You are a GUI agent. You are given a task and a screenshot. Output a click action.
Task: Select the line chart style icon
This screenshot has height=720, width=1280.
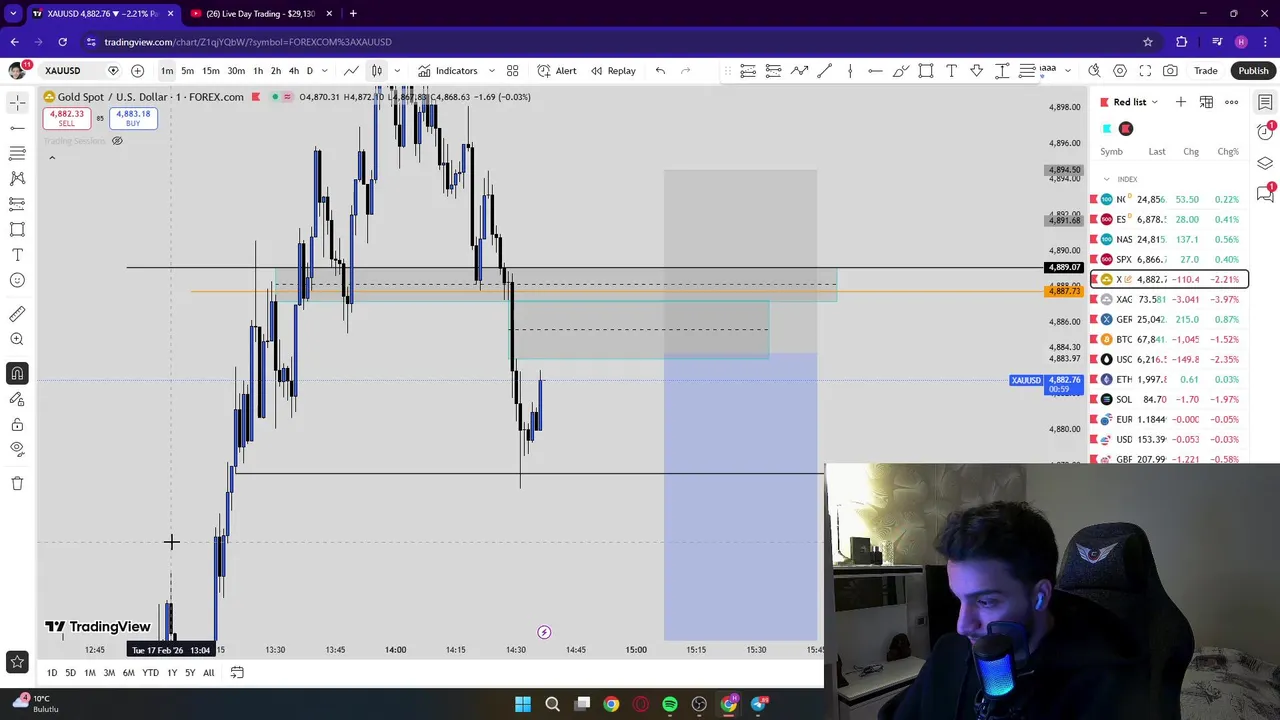coord(352,70)
